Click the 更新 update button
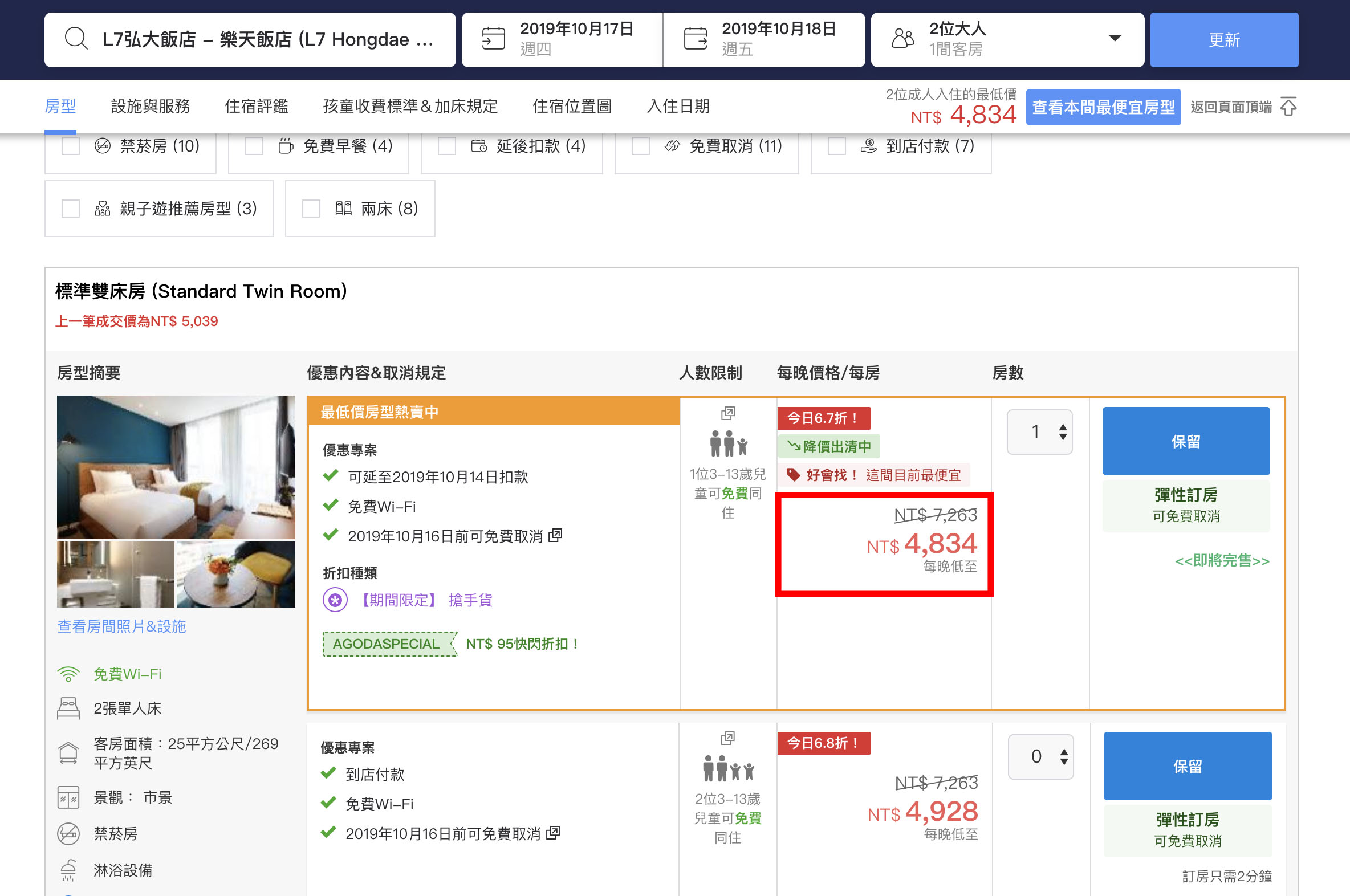 pyautogui.click(x=1224, y=39)
